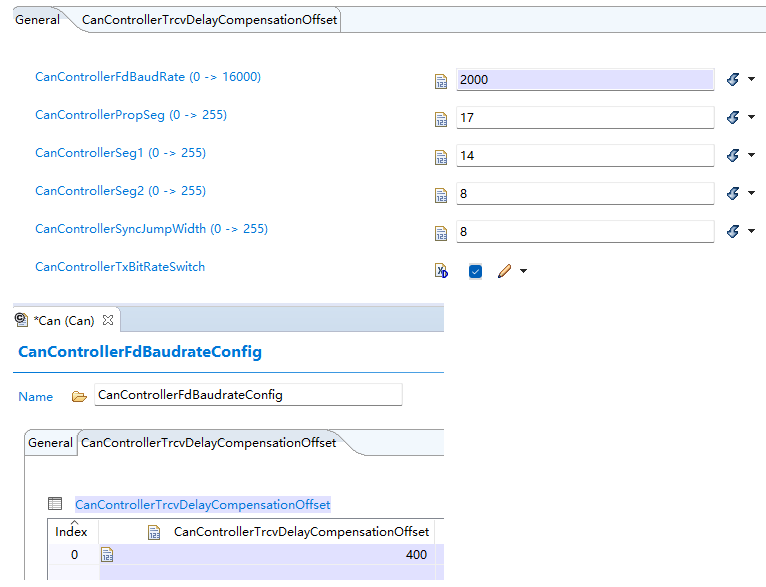
Task: Click calculate icon for CanControllerFdBaudRate
Action: click(733, 79)
